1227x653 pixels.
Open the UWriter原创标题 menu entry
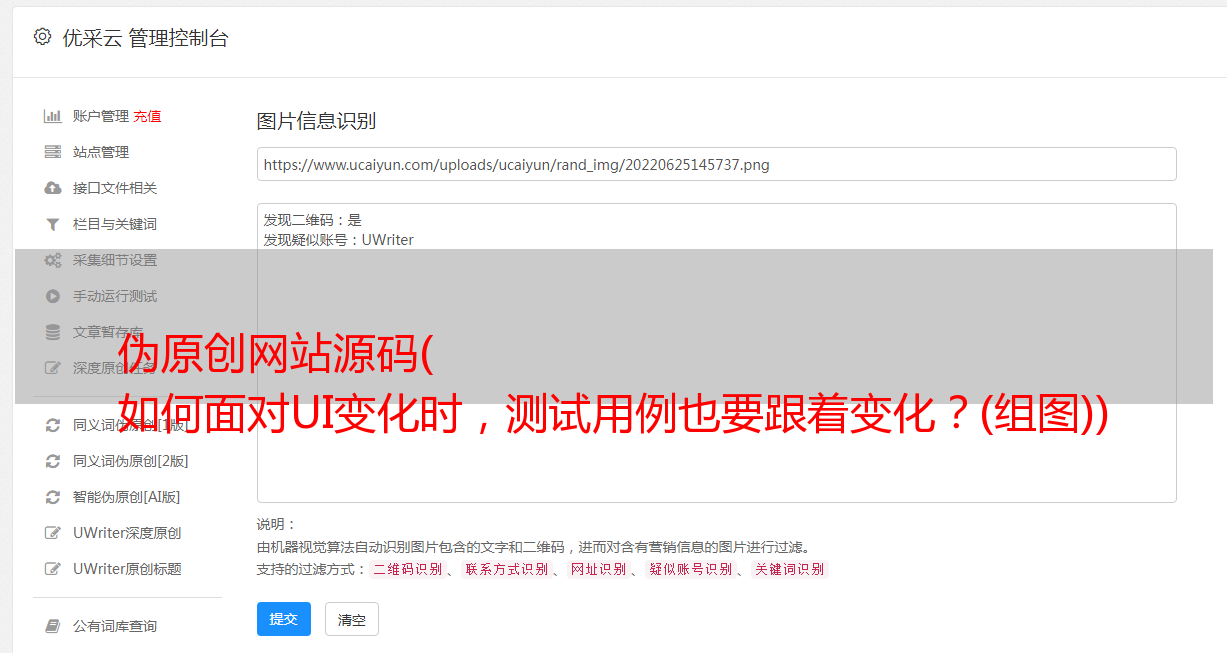127,569
